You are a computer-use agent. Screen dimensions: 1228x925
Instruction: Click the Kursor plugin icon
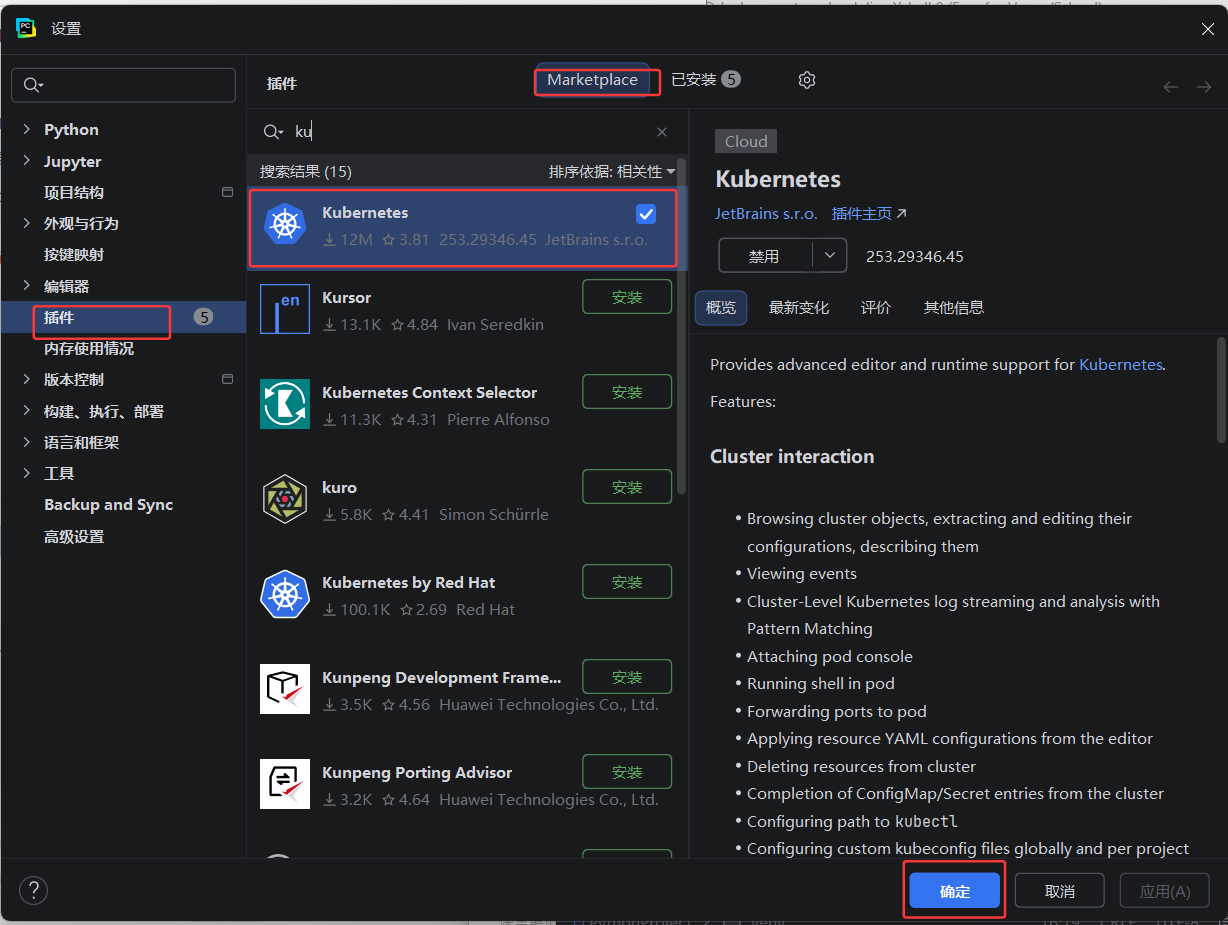[285, 309]
